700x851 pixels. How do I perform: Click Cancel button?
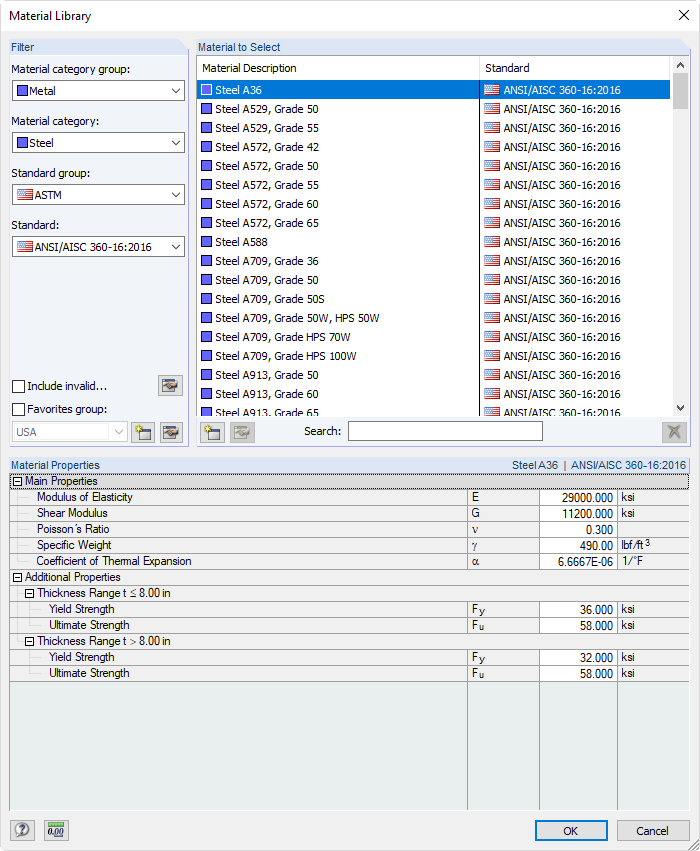[653, 830]
